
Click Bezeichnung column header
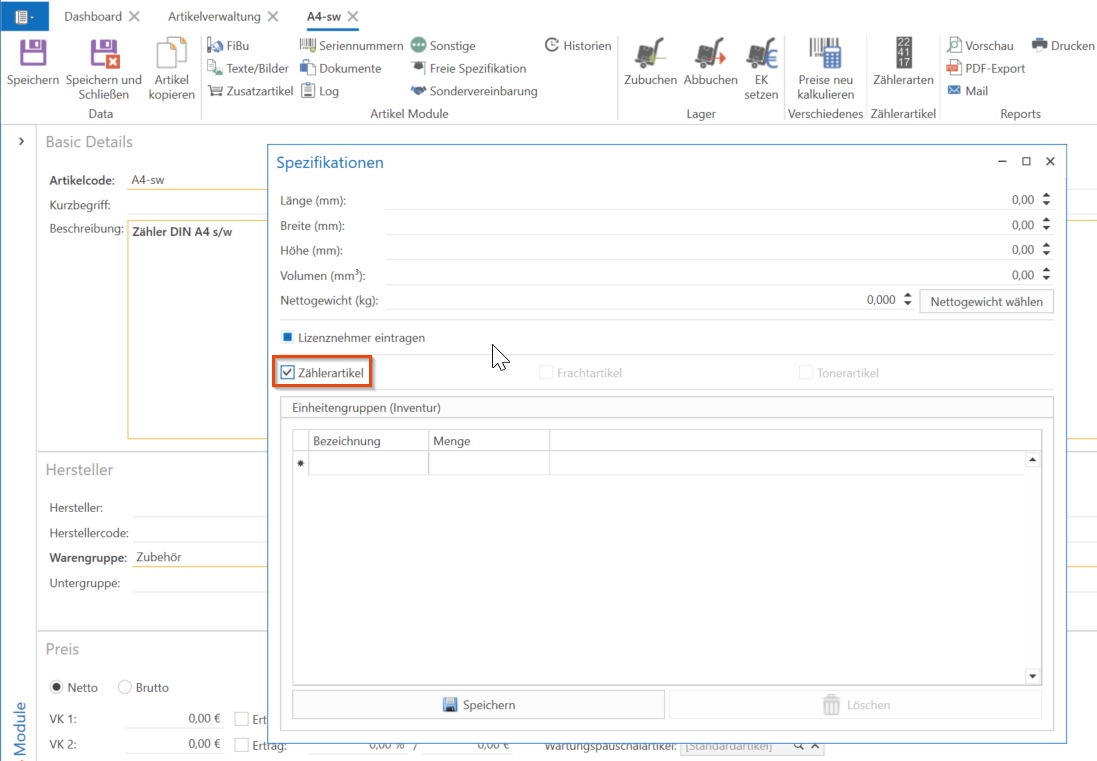[x=369, y=441]
